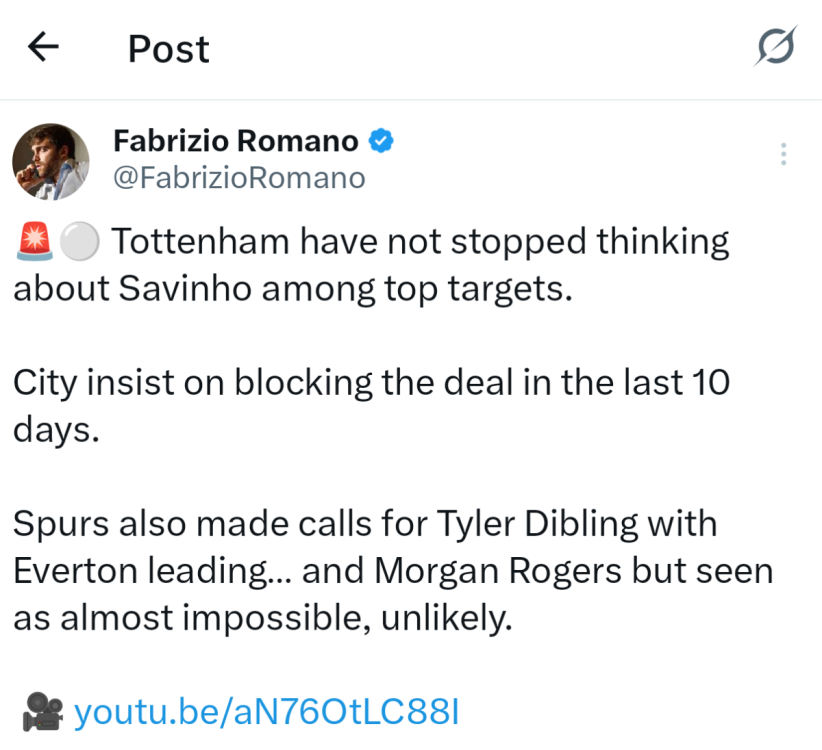
Task: Click the blue verified badge
Action: click(x=381, y=141)
